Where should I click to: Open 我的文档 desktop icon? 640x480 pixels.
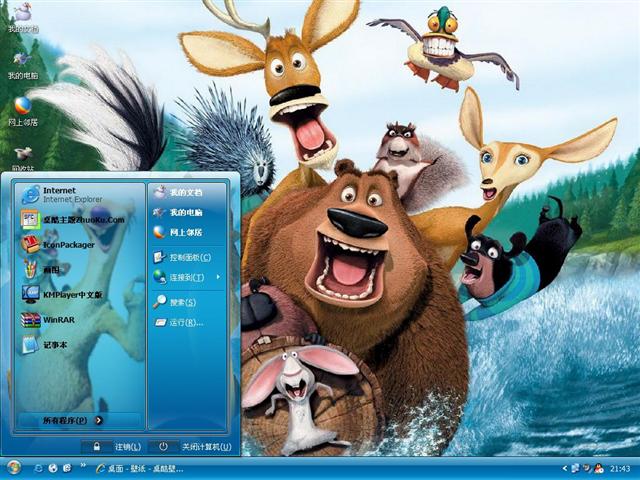click(x=23, y=17)
